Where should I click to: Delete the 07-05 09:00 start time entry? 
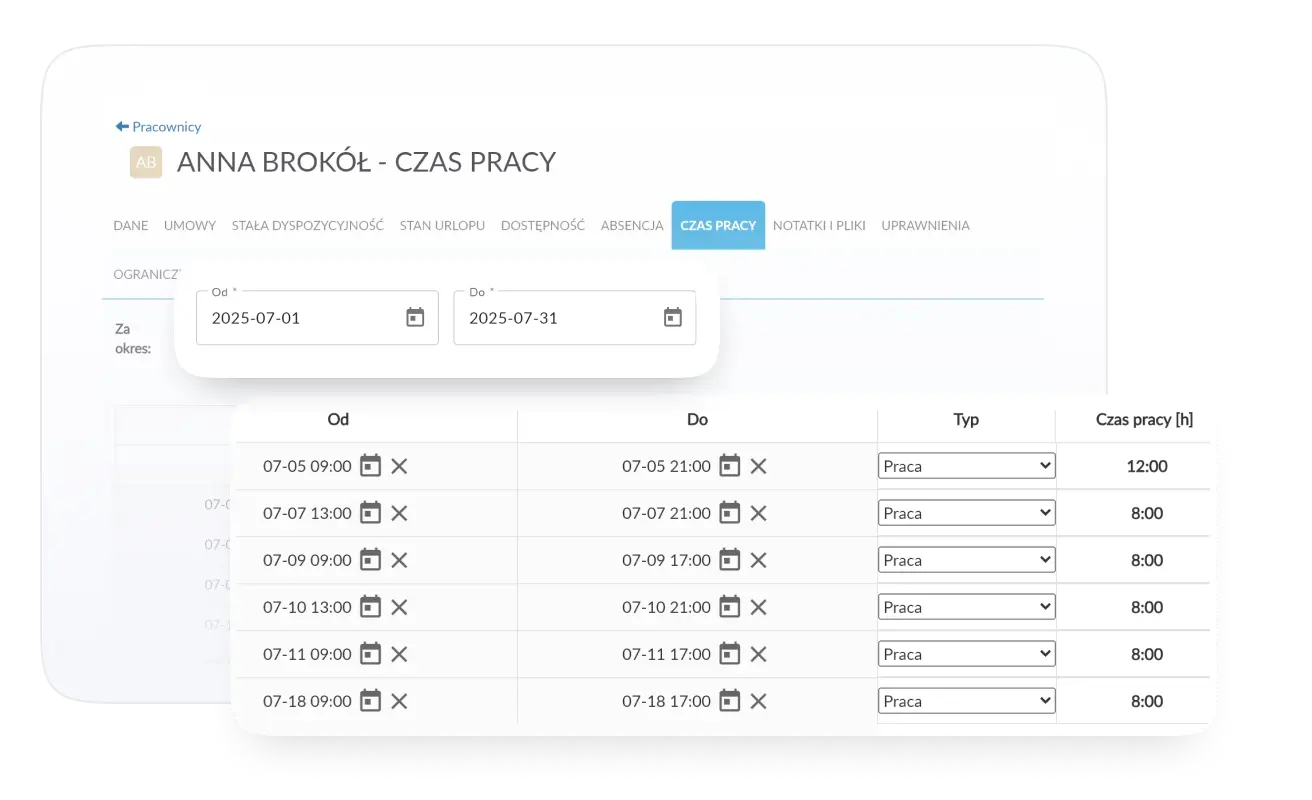pyautogui.click(x=399, y=465)
